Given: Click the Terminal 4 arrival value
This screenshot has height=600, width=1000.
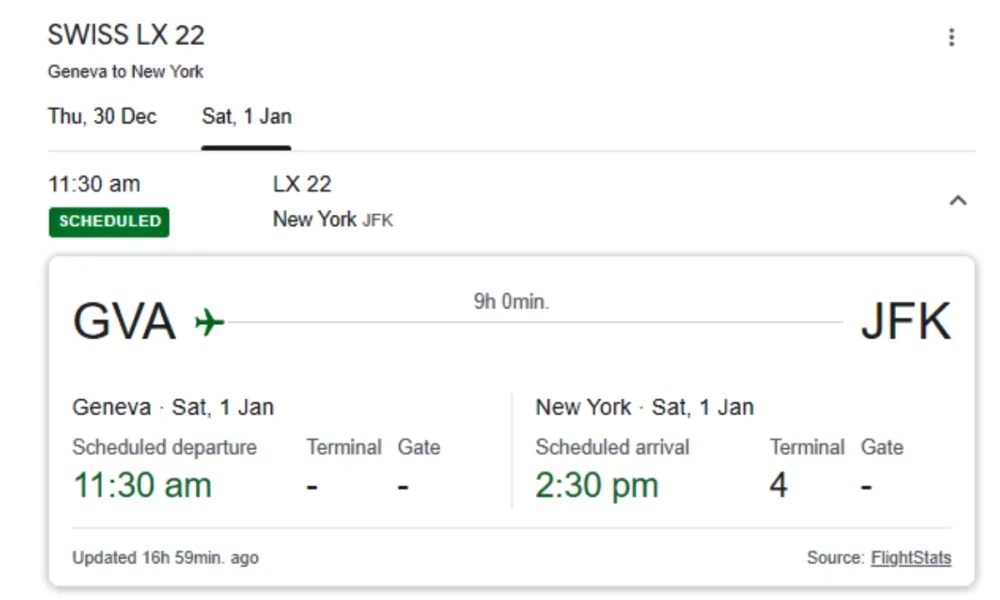Looking at the screenshot, I should click(x=778, y=484).
